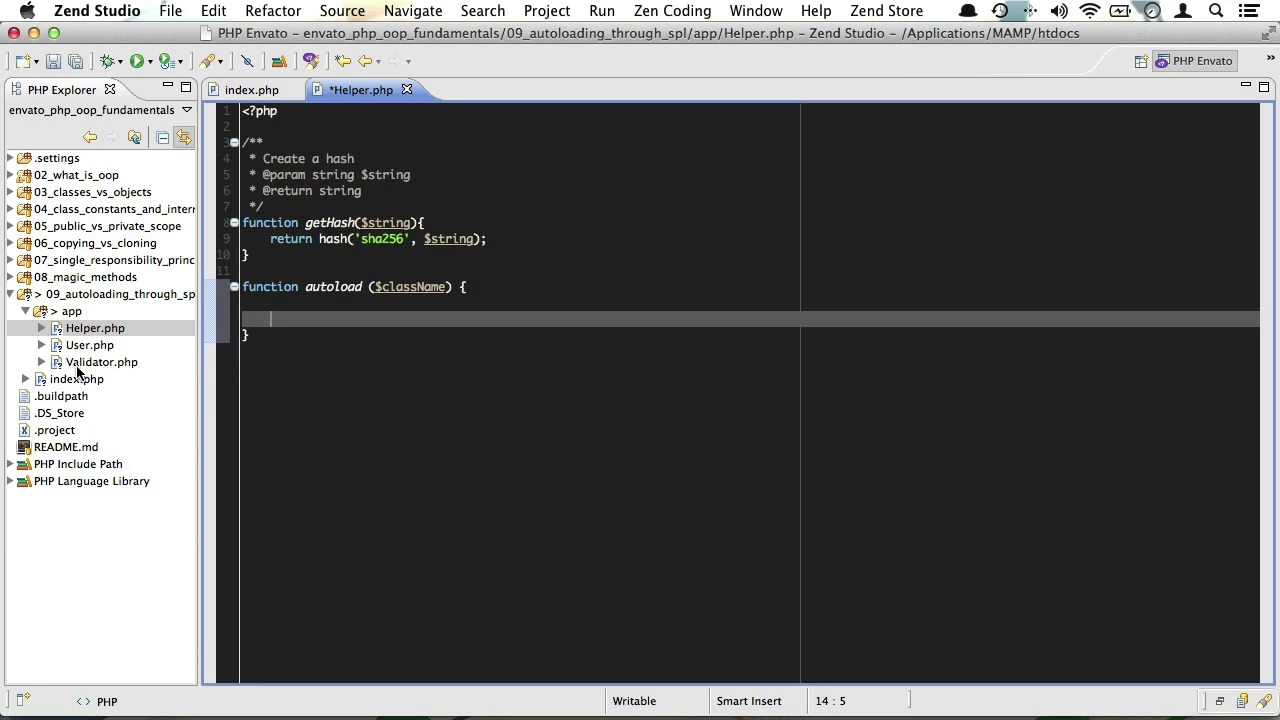Click the Profile/Run-last-tool icon
The image size is (1280, 720).
[x=167, y=61]
